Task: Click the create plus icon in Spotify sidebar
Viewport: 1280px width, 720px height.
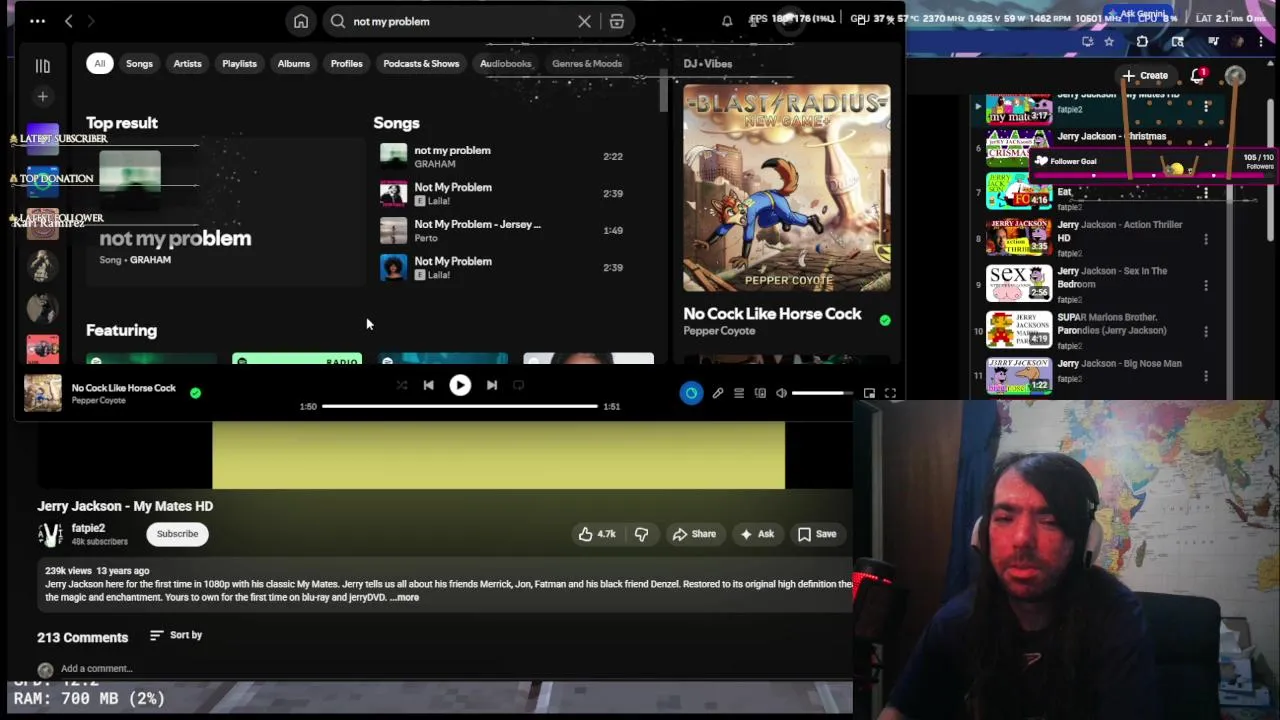Action: pyautogui.click(x=42, y=97)
